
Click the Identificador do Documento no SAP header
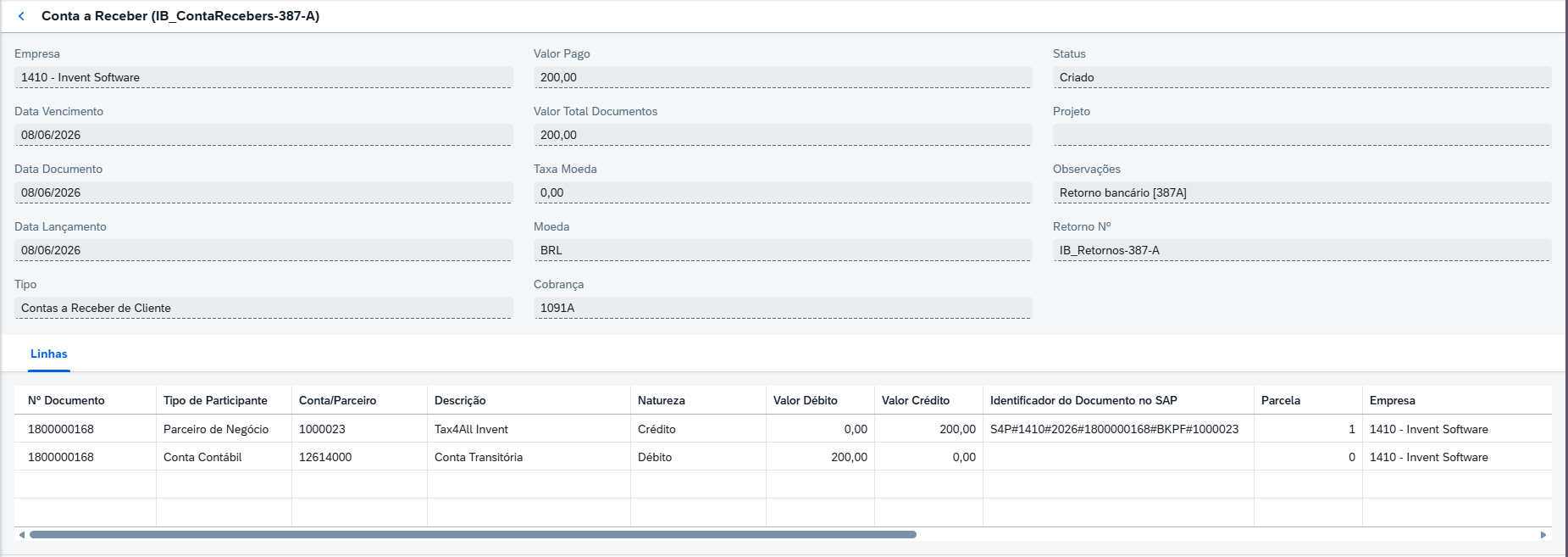click(x=1119, y=400)
